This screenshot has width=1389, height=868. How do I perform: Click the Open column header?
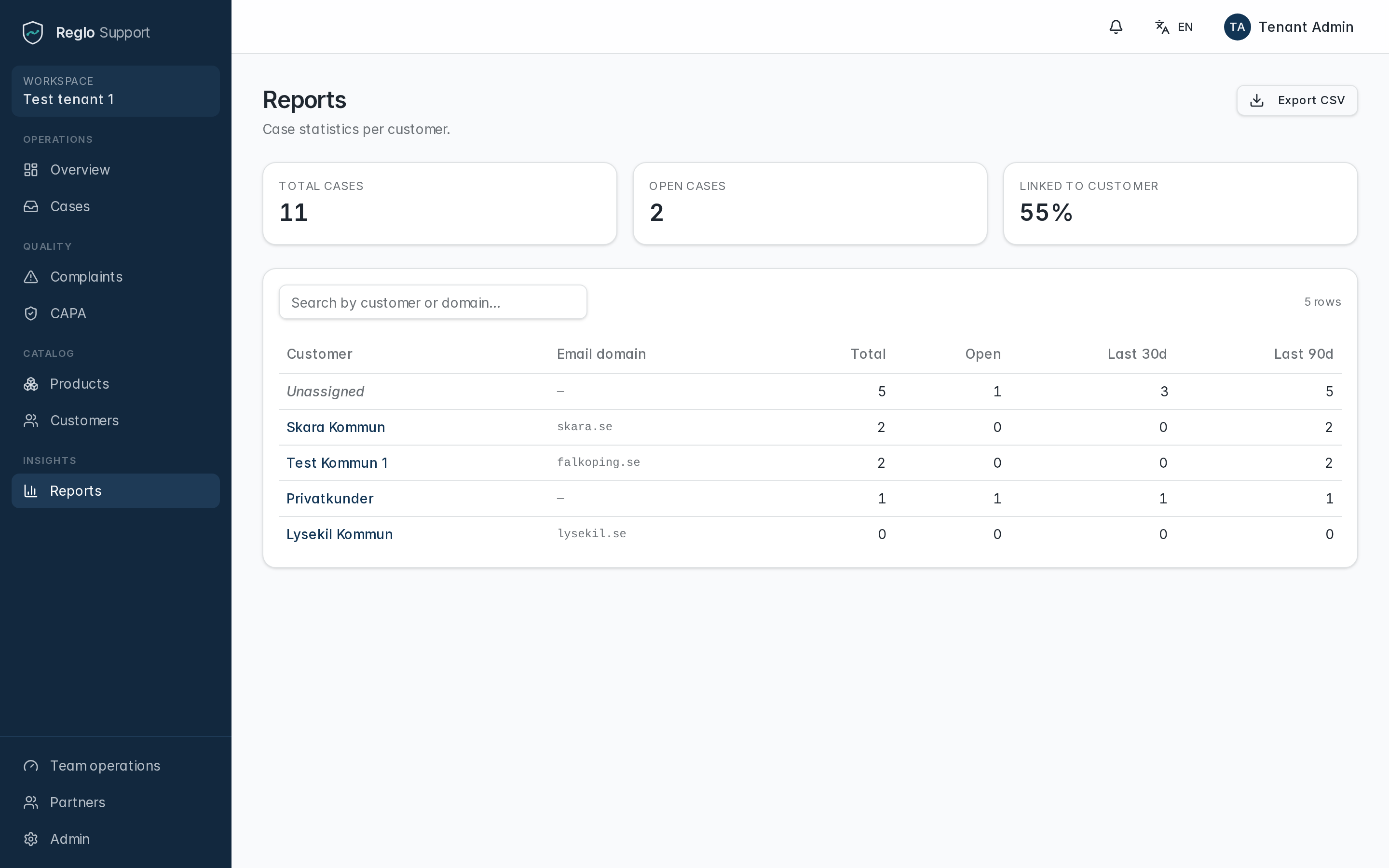tap(982, 354)
